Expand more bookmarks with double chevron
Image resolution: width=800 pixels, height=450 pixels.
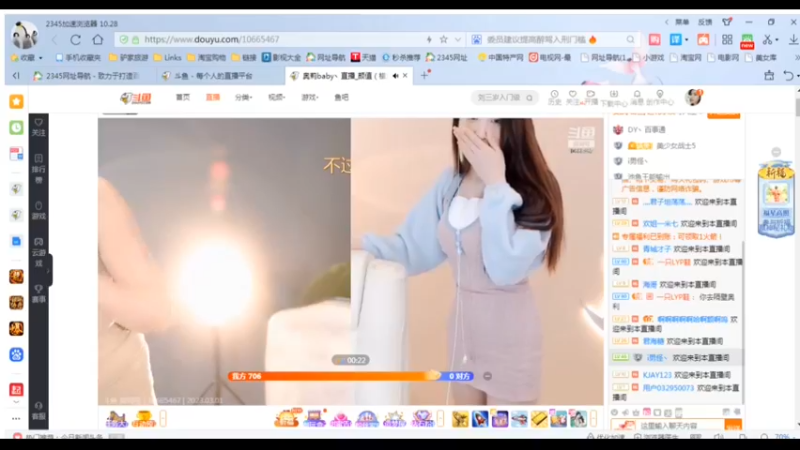pos(796,58)
